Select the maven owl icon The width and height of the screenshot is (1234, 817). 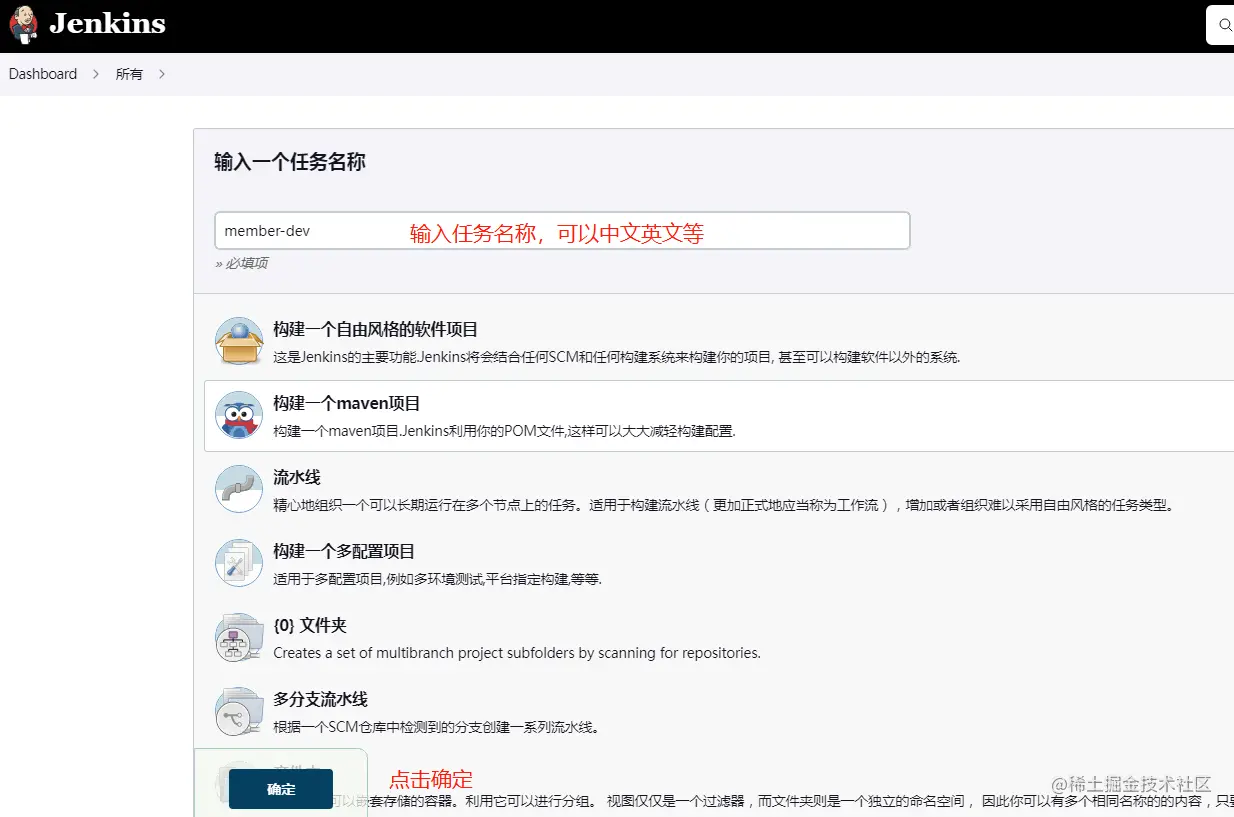239,415
